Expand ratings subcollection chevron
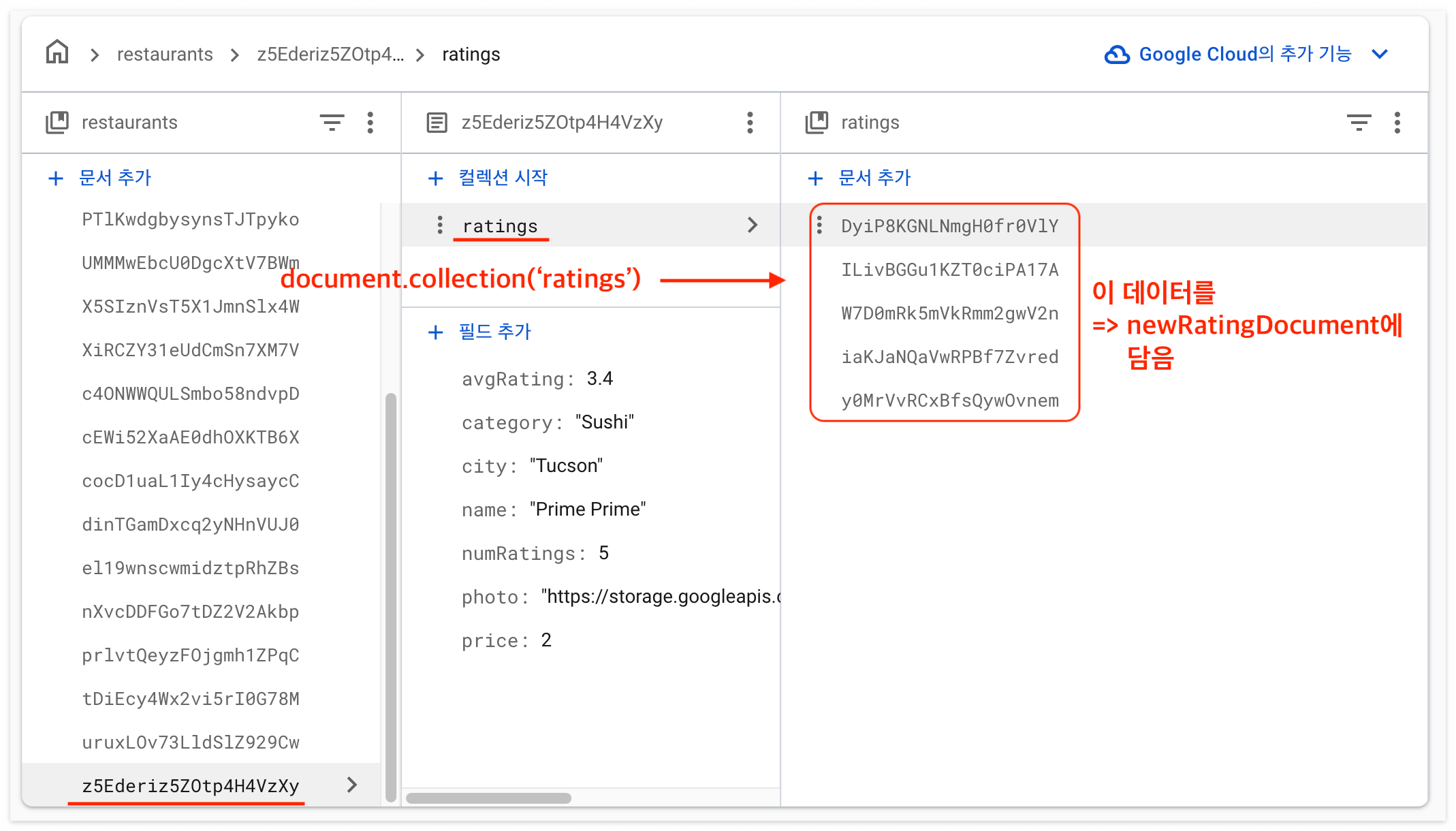This screenshot has height=831, width=1456. (753, 225)
